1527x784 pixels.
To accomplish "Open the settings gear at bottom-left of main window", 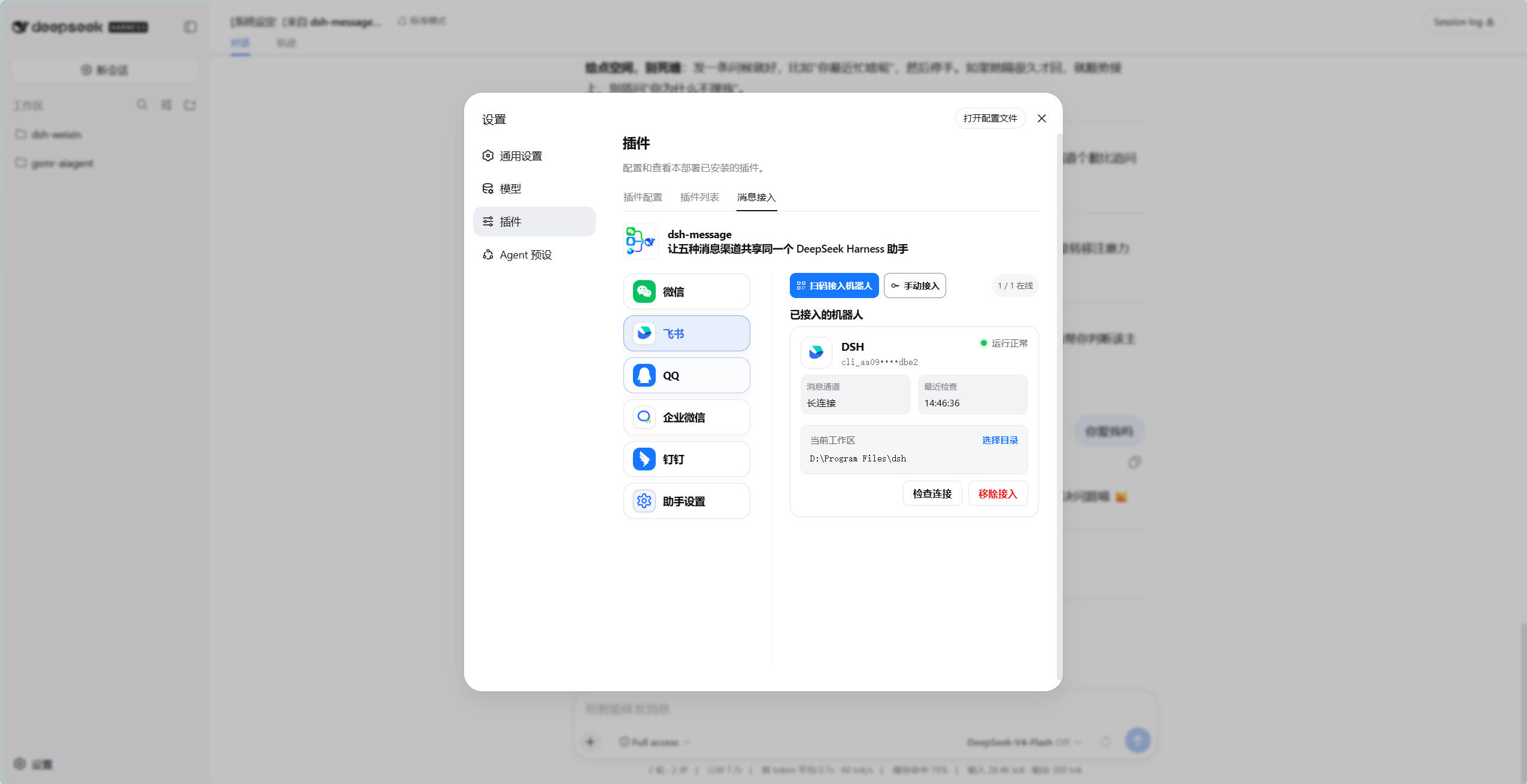I will pos(33,764).
